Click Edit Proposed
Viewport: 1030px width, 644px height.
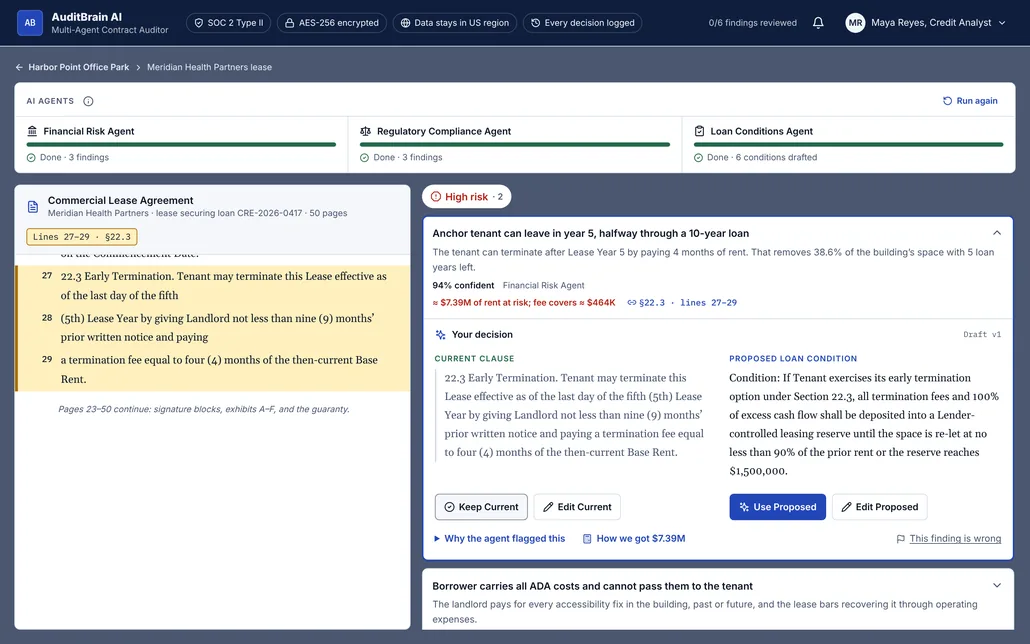tap(880, 507)
